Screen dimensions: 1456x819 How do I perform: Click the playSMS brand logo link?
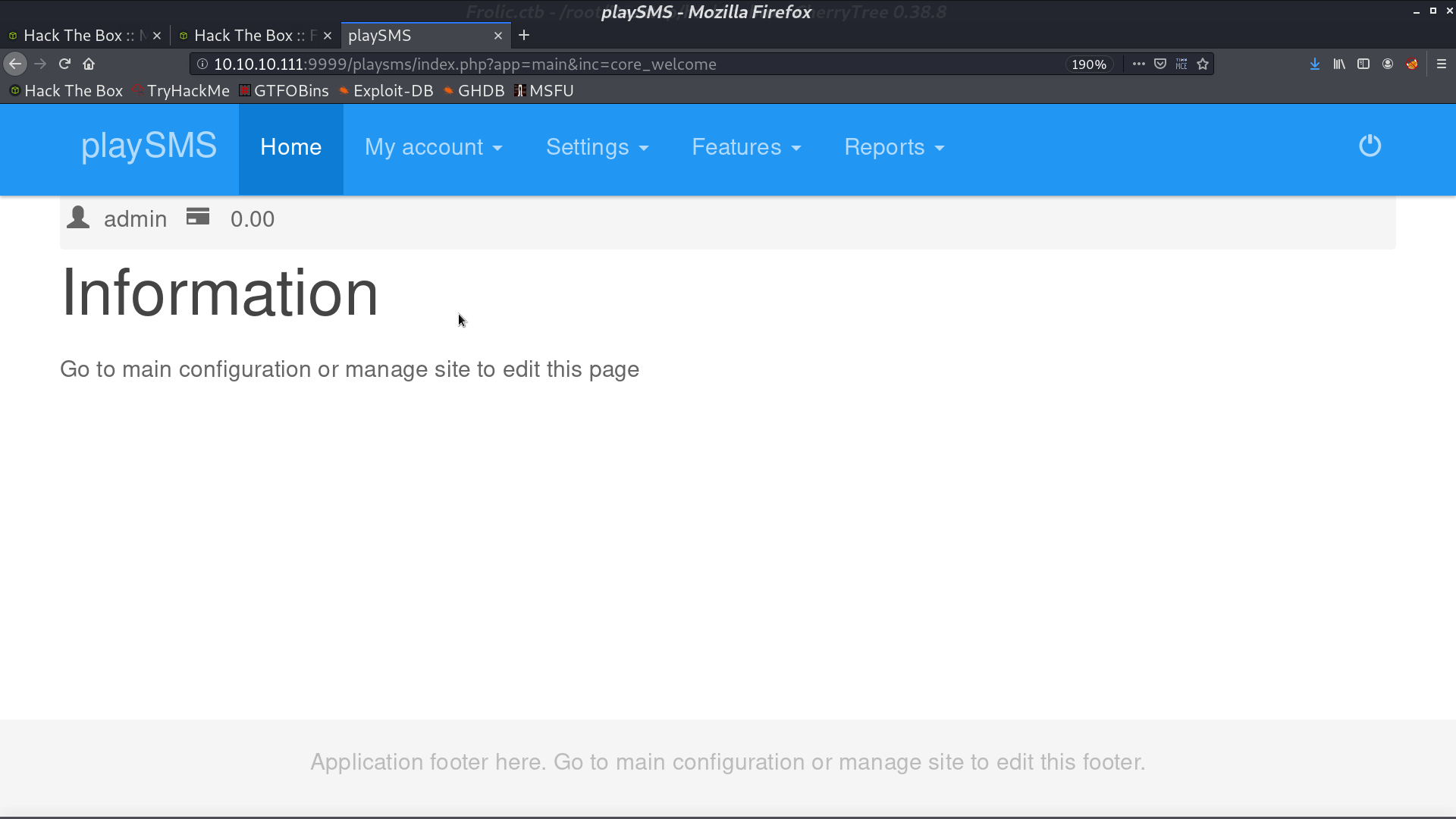click(149, 146)
